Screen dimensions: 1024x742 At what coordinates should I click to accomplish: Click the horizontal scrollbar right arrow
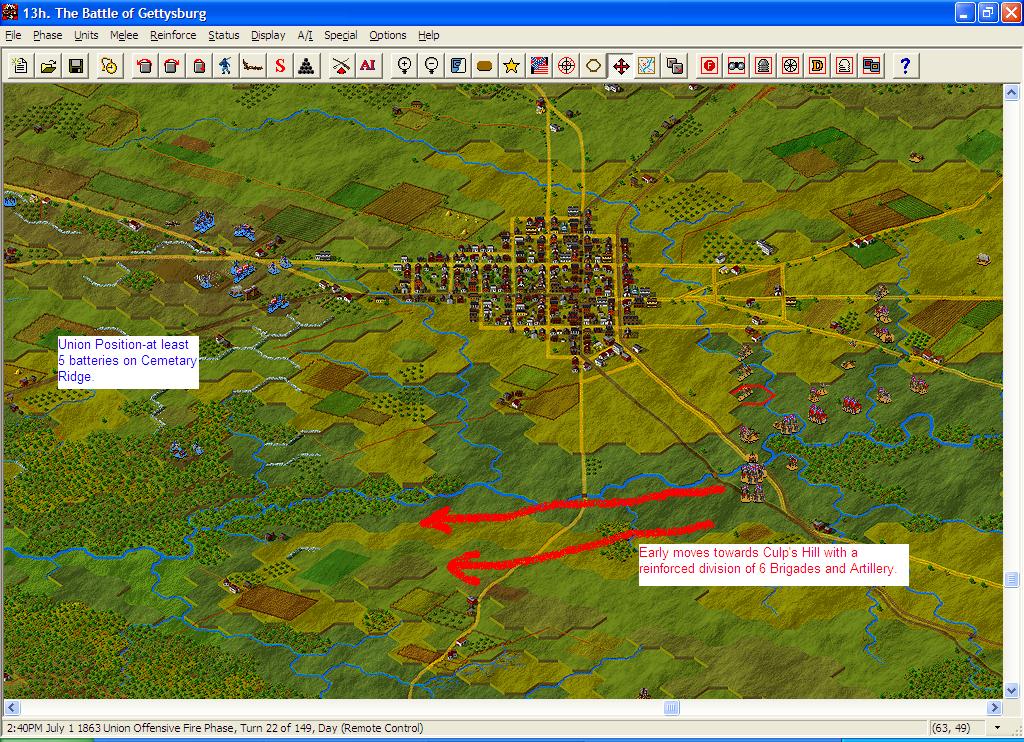tap(994, 707)
